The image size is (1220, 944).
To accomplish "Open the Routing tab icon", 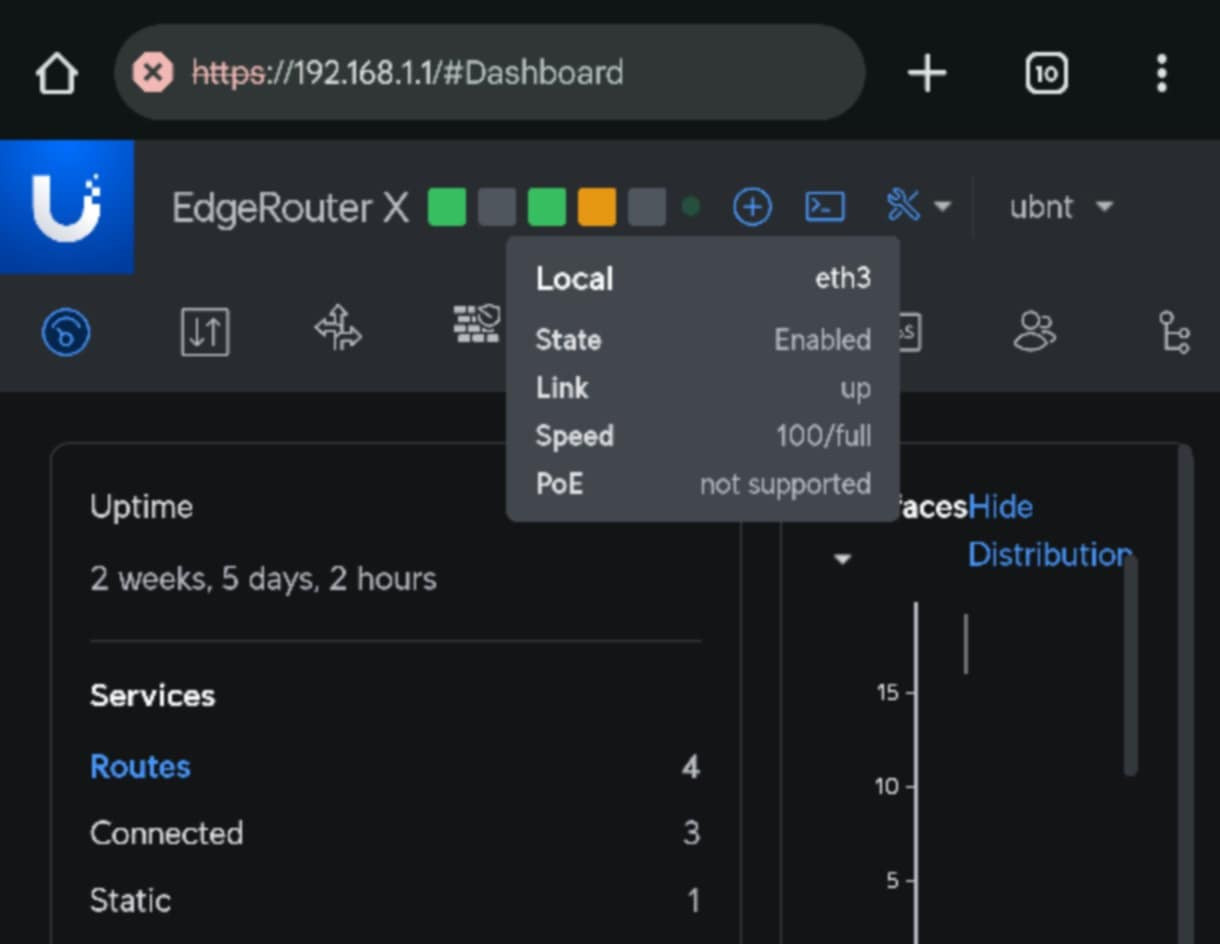I will coord(338,329).
